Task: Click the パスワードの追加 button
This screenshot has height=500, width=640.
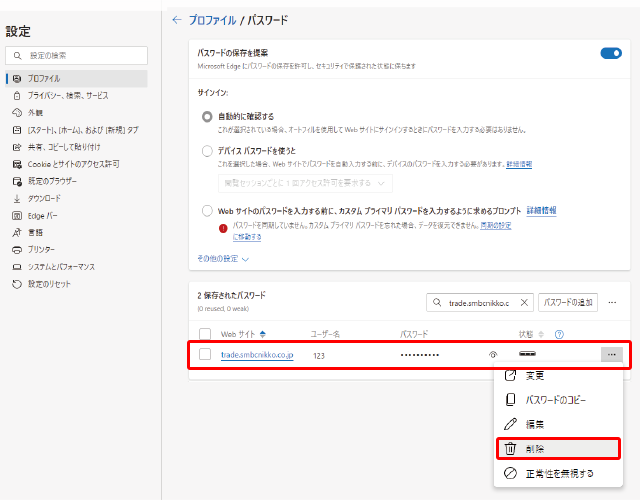Action: coord(568,302)
